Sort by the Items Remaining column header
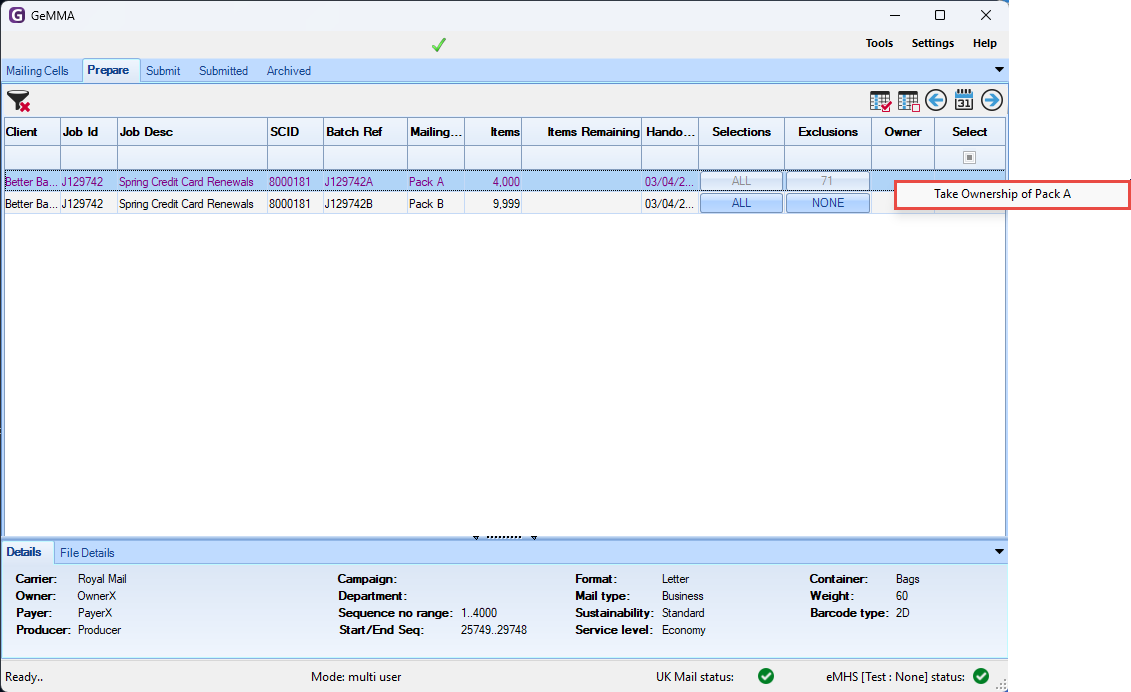Image resolution: width=1131 pixels, height=692 pixels. [x=581, y=132]
